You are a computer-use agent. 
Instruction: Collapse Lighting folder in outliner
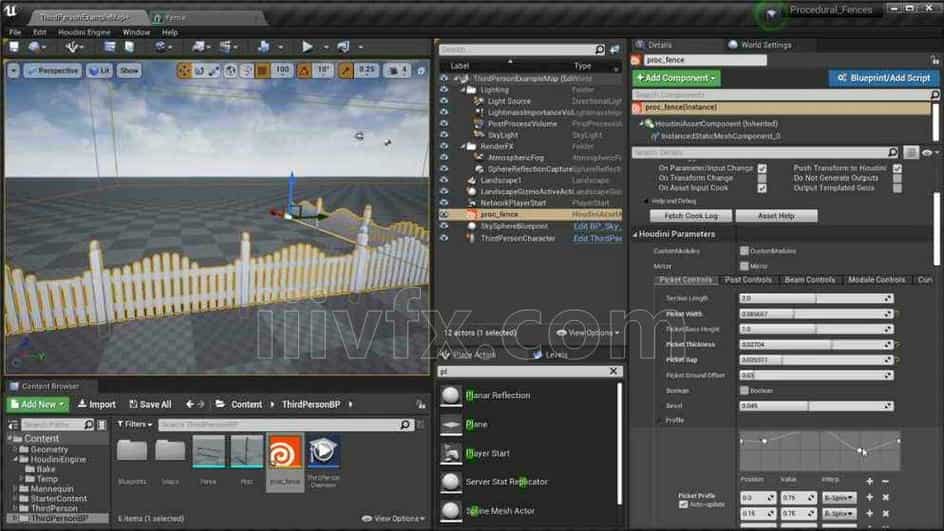tap(464, 90)
